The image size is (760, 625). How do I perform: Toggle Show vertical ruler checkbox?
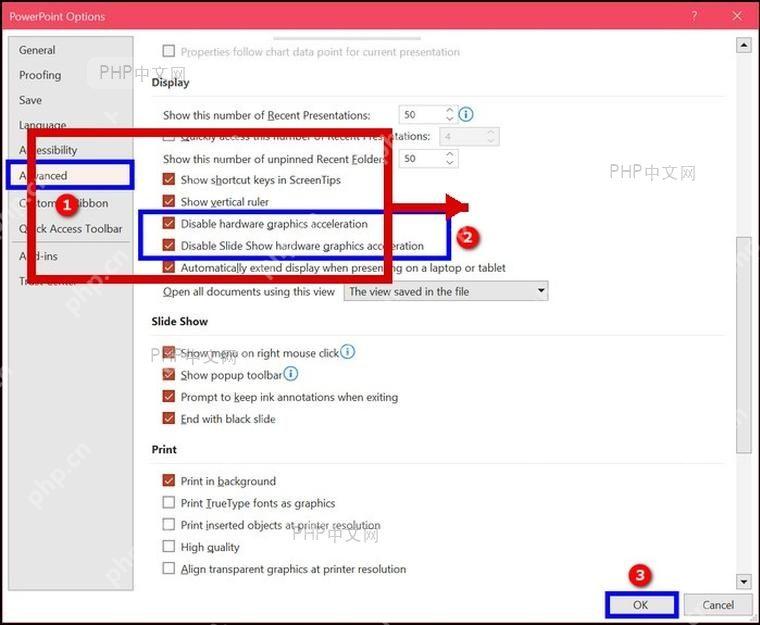tap(169, 201)
